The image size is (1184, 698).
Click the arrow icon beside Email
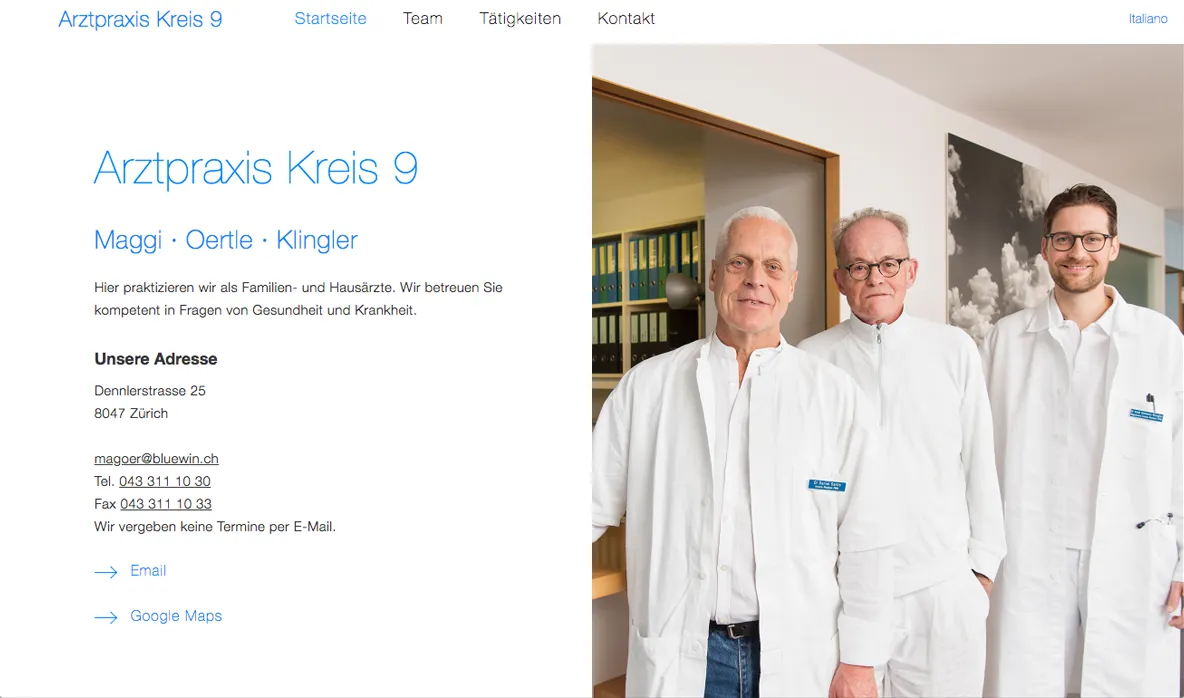[x=106, y=572]
